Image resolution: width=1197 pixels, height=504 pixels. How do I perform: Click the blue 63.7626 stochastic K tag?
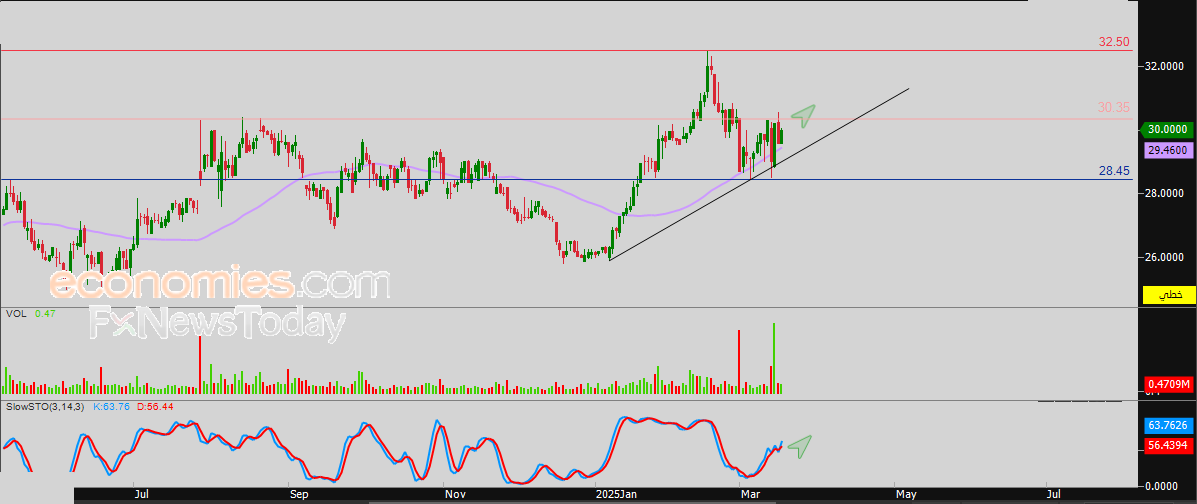1168,425
